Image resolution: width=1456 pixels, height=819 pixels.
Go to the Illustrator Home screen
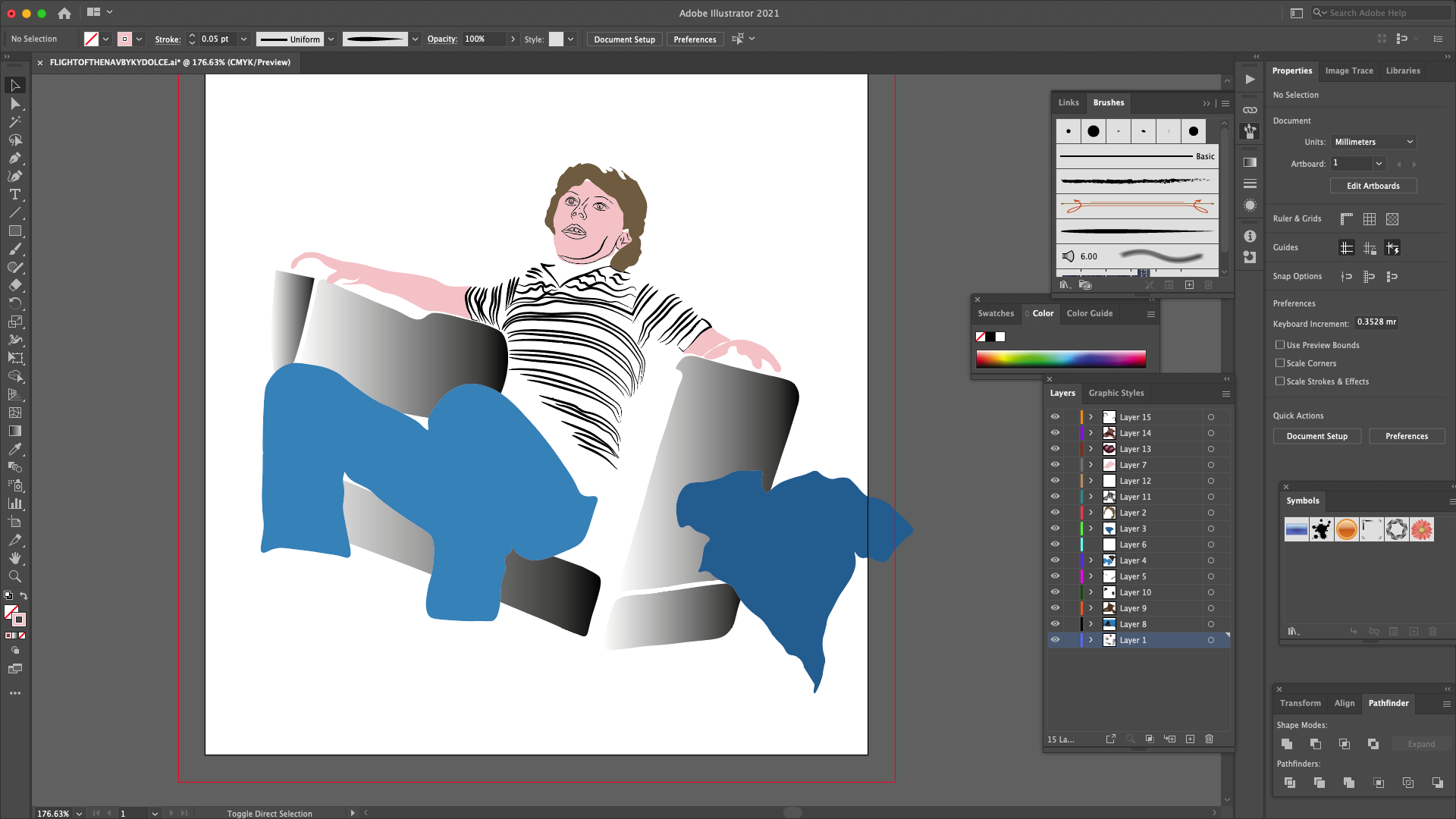pos(64,13)
